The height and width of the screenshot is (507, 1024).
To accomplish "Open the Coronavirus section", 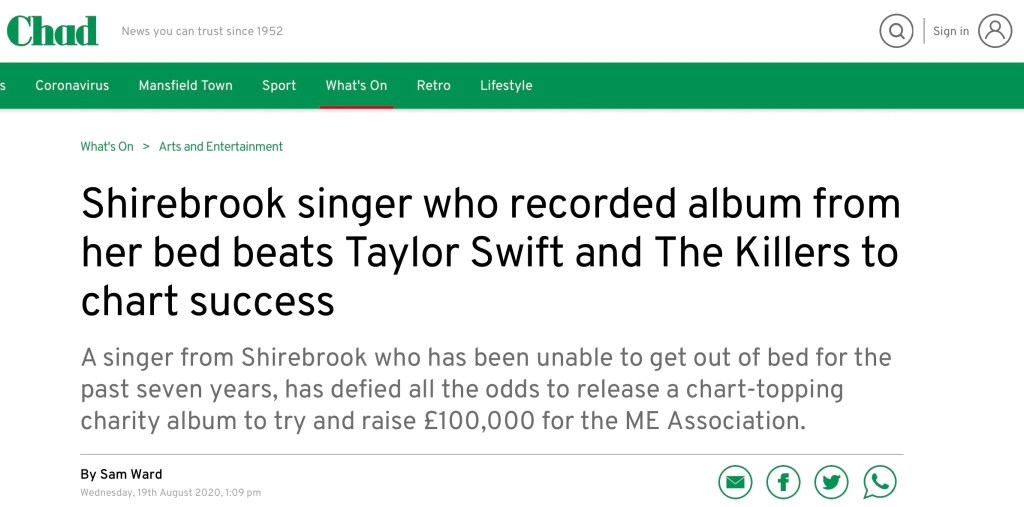I will point(72,86).
